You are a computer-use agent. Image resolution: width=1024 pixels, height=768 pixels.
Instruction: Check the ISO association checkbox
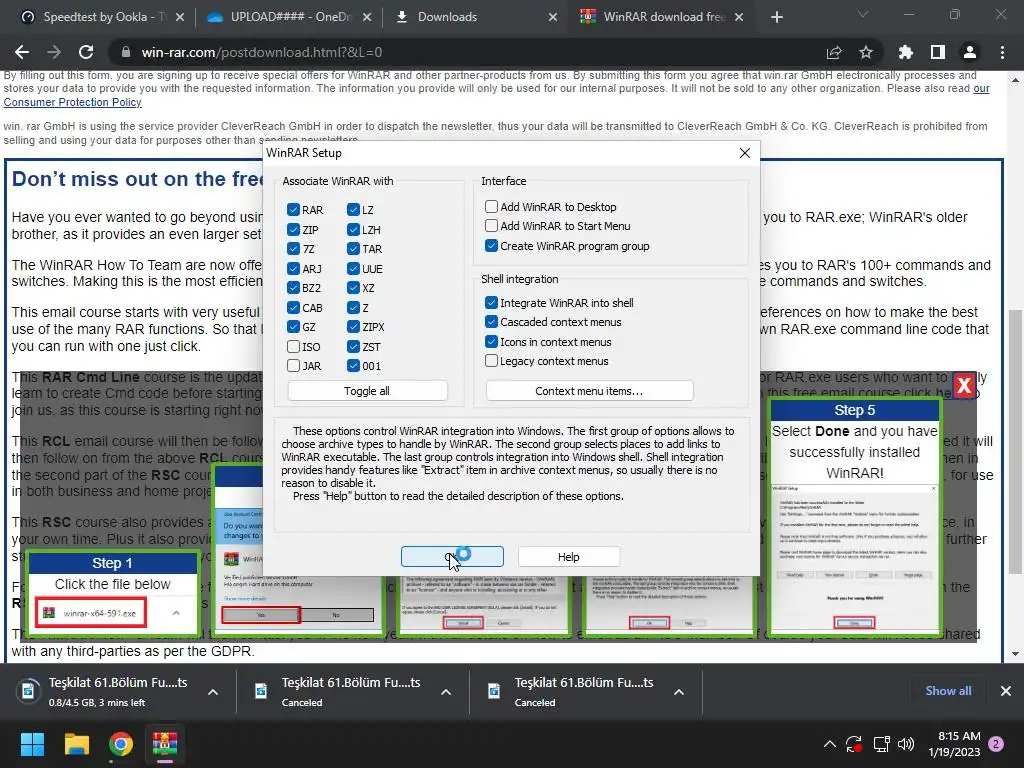tap(293, 347)
